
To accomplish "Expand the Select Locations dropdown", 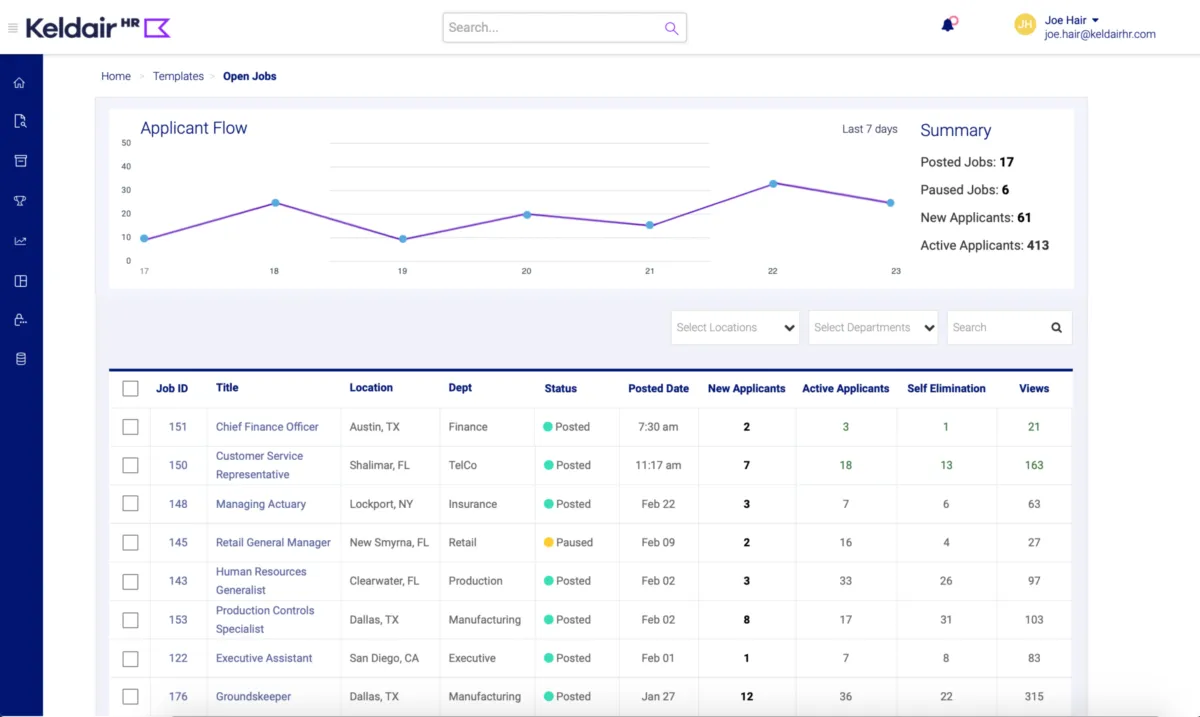I will 735,328.
